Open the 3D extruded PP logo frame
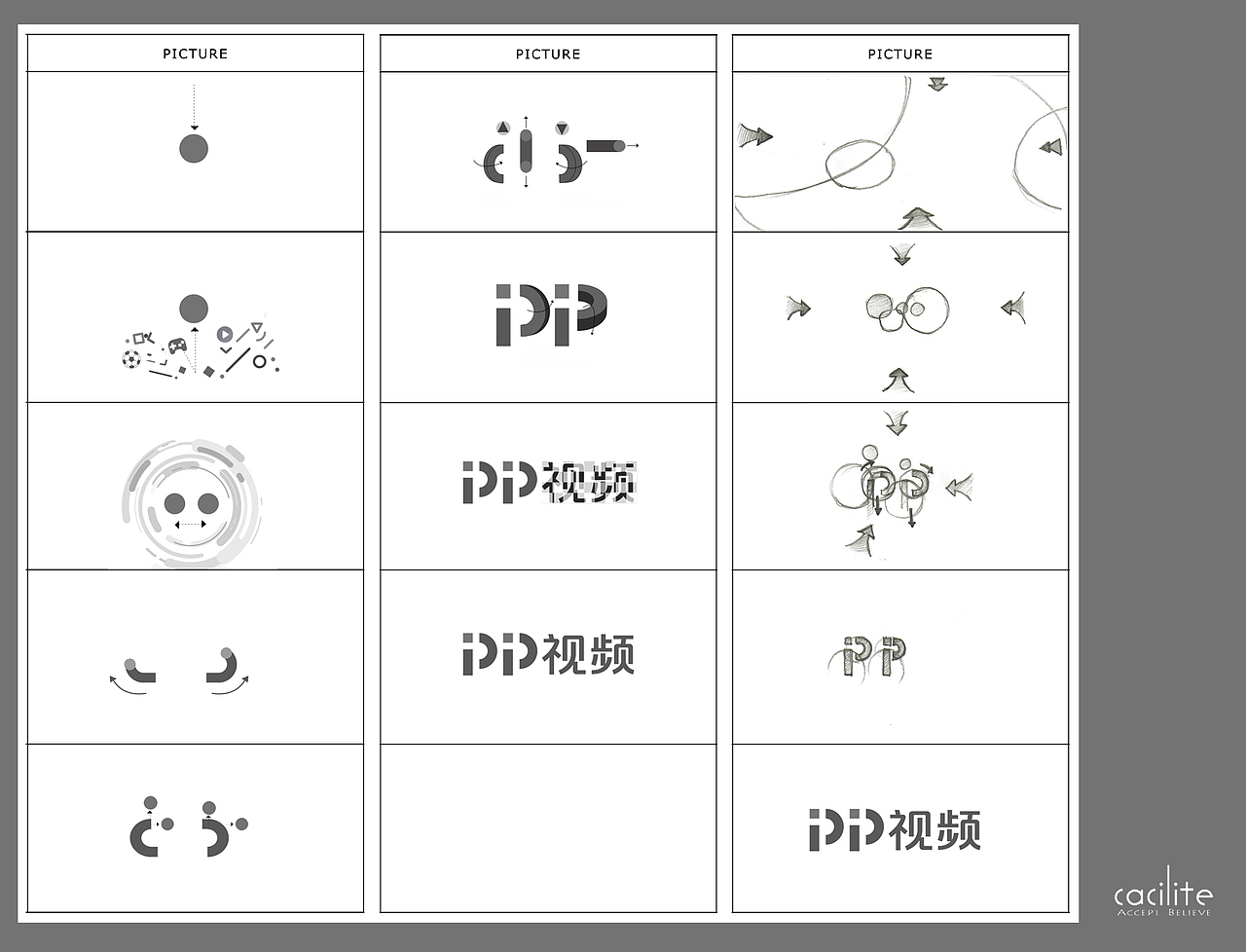Image resolution: width=1246 pixels, height=952 pixels. coord(548,317)
